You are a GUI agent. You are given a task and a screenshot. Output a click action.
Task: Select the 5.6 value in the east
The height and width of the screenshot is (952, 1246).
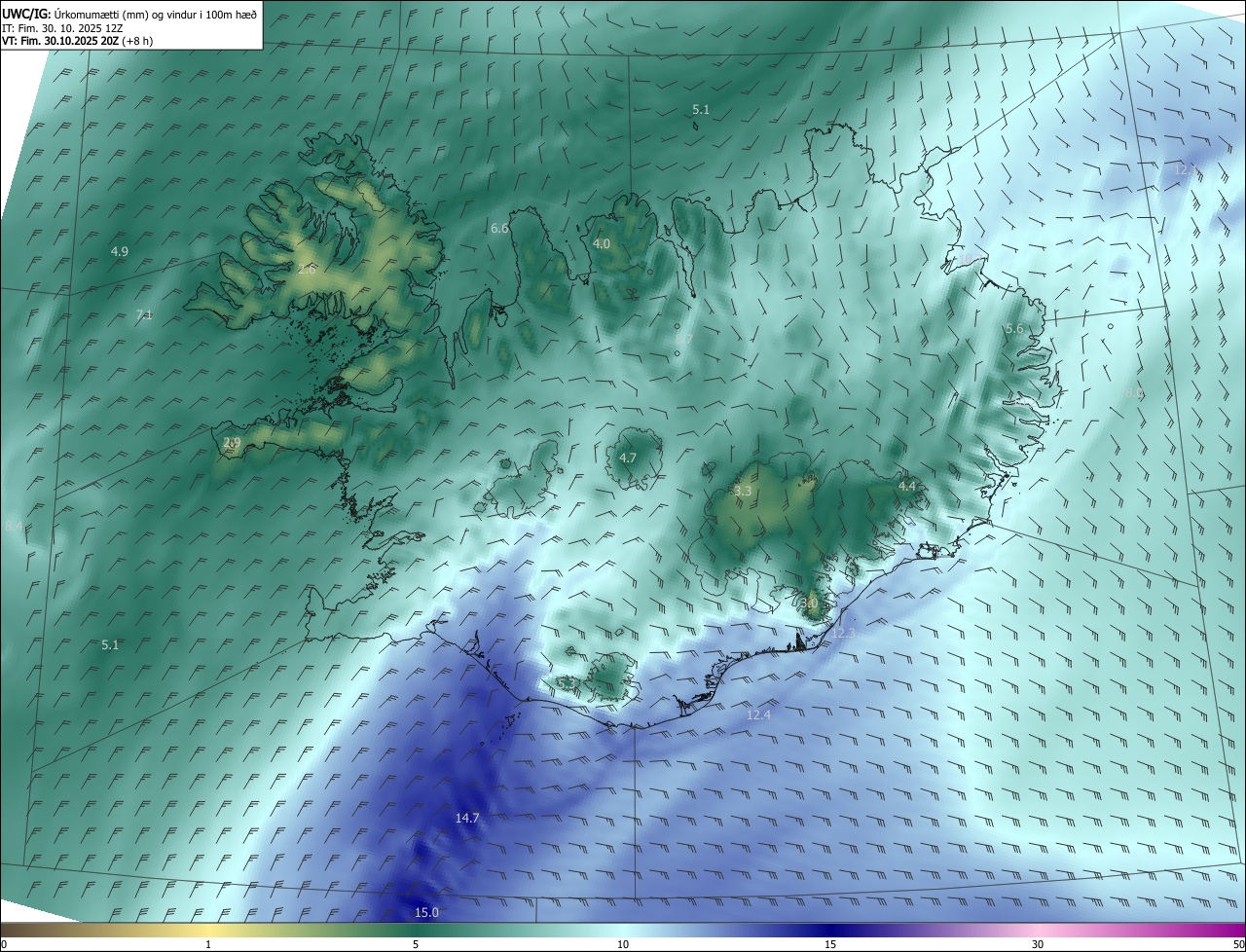pyautogui.click(x=1014, y=329)
